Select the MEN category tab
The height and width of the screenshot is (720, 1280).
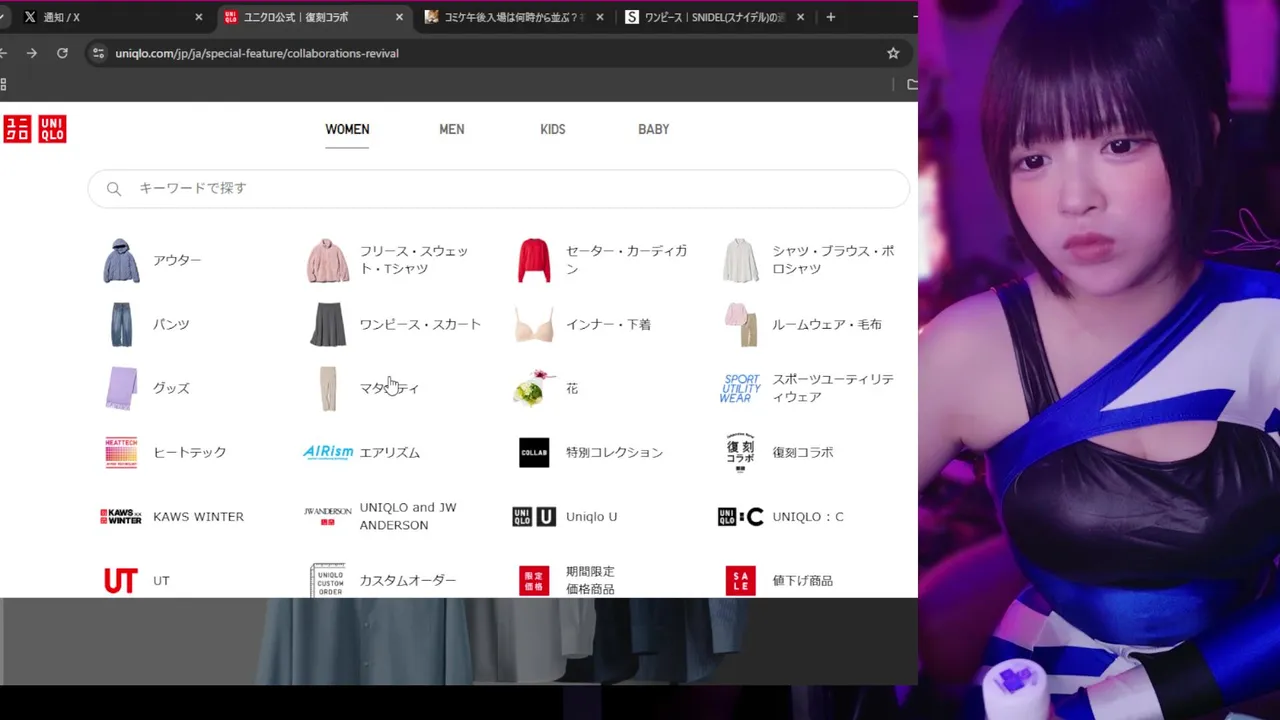coord(452,129)
